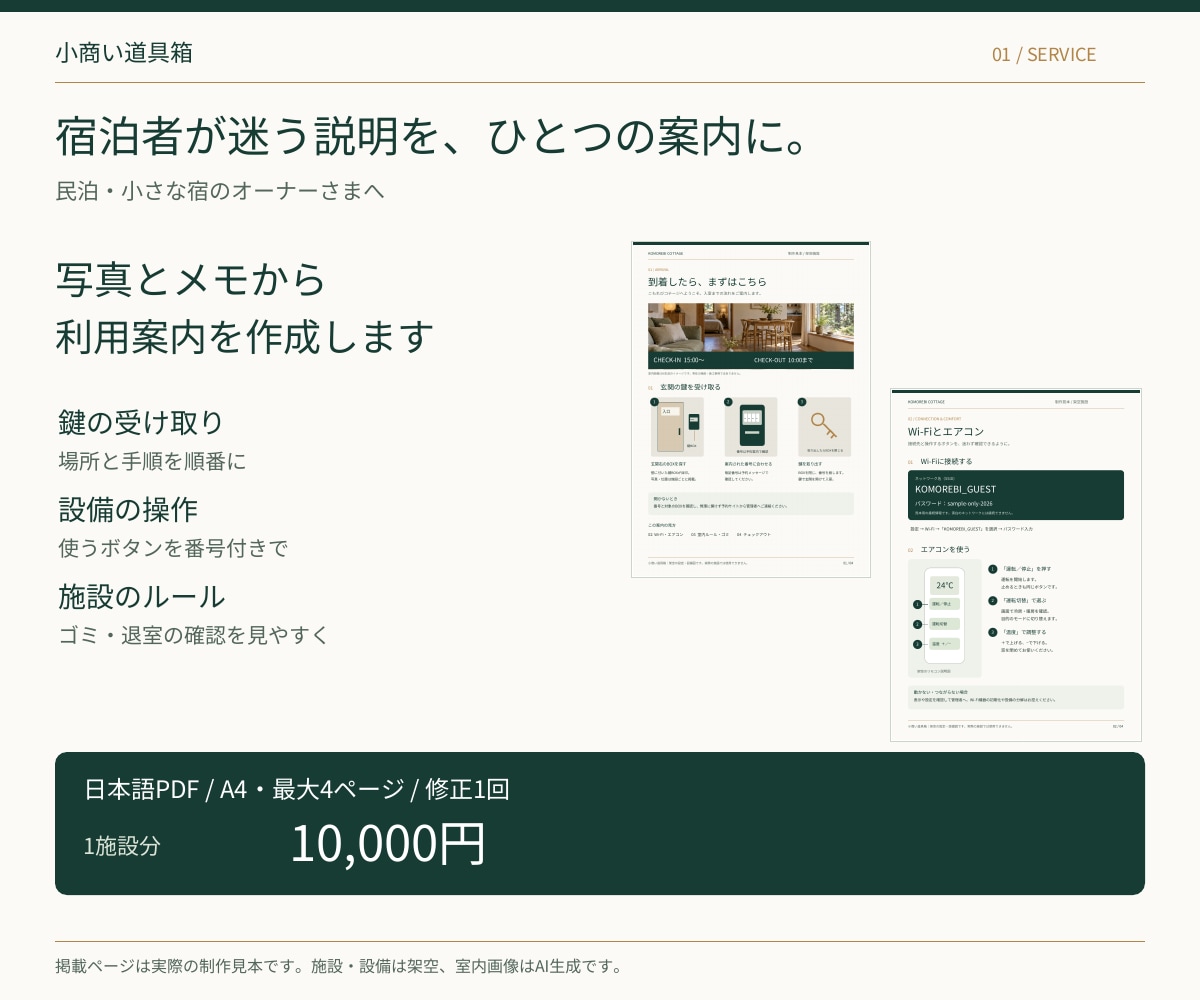Click the KOMOREBI_GUEST Wi-Fi network box

pos(1016,495)
